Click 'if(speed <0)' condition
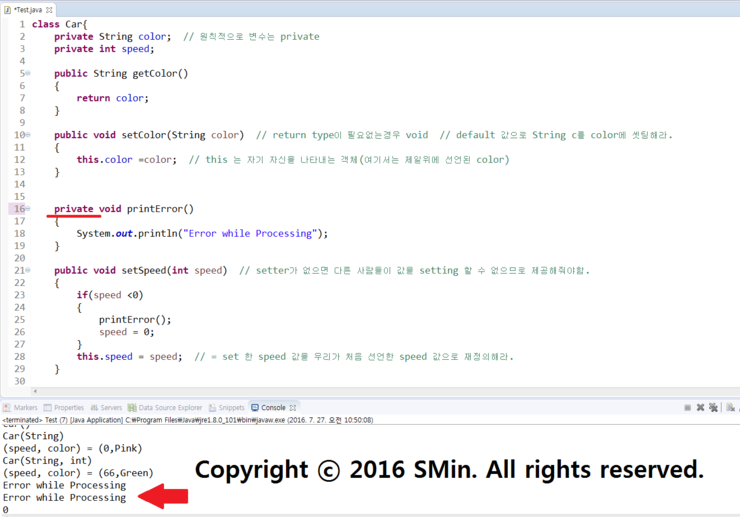This screenshot has height=517, width=740. (109, 295)
